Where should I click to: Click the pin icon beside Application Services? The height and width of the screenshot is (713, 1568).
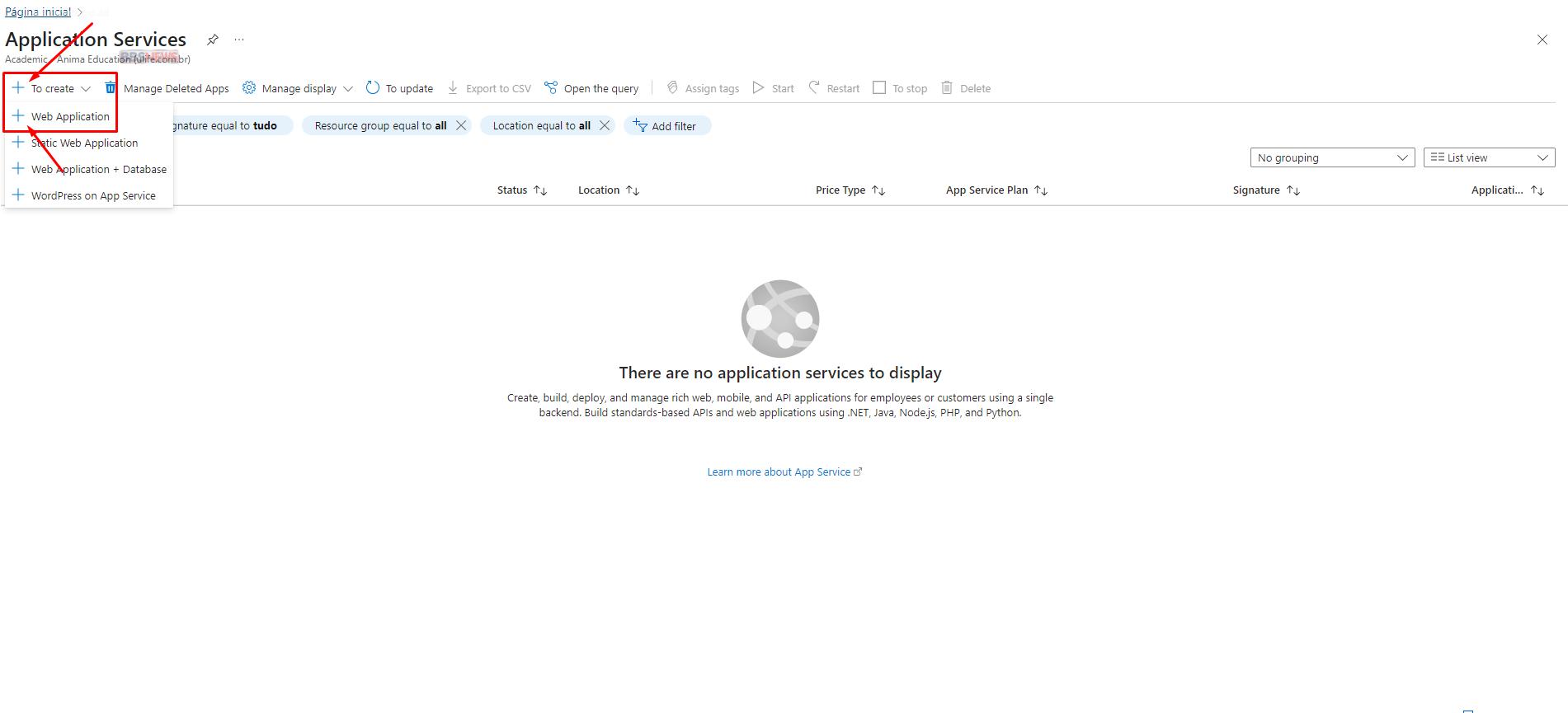[213, 40]
